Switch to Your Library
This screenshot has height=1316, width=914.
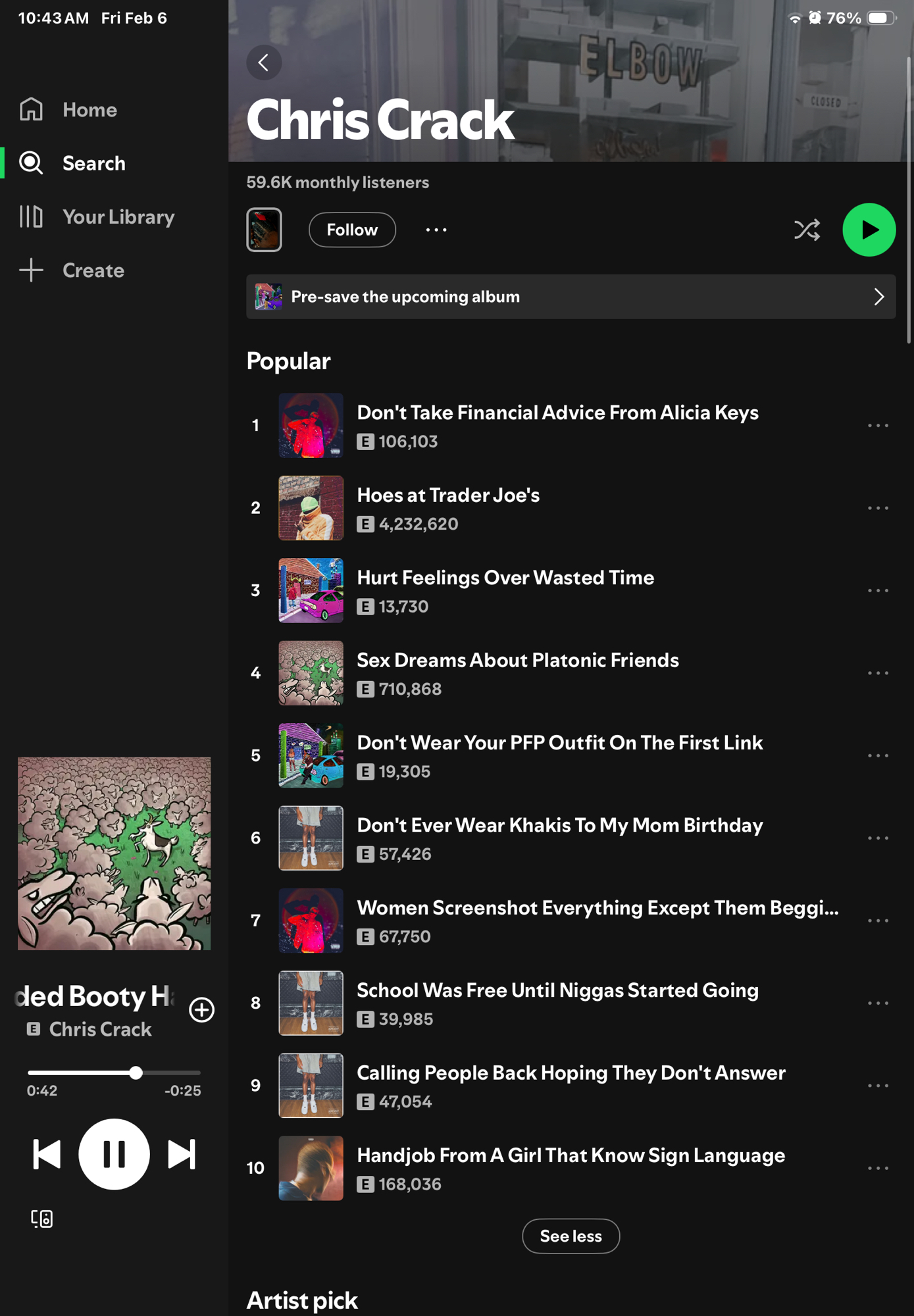coord(118,217)
